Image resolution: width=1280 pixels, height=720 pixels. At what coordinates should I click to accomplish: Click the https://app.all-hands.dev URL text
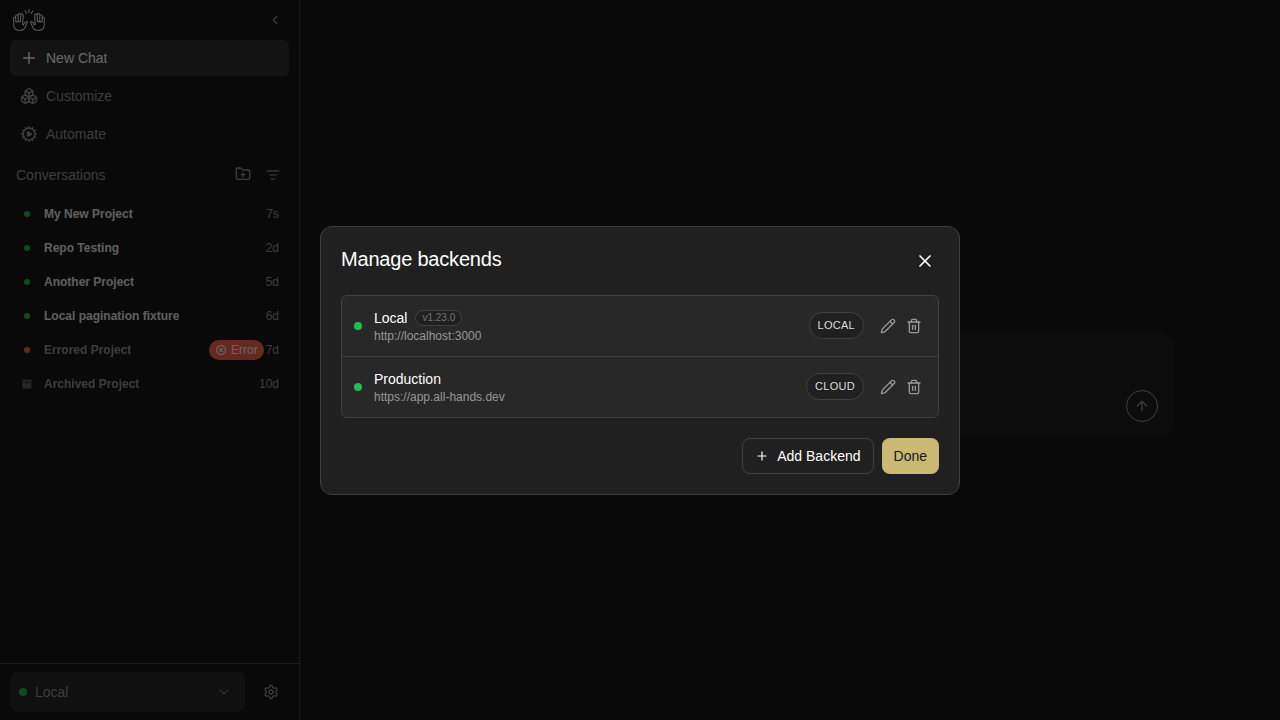point(439,397)
